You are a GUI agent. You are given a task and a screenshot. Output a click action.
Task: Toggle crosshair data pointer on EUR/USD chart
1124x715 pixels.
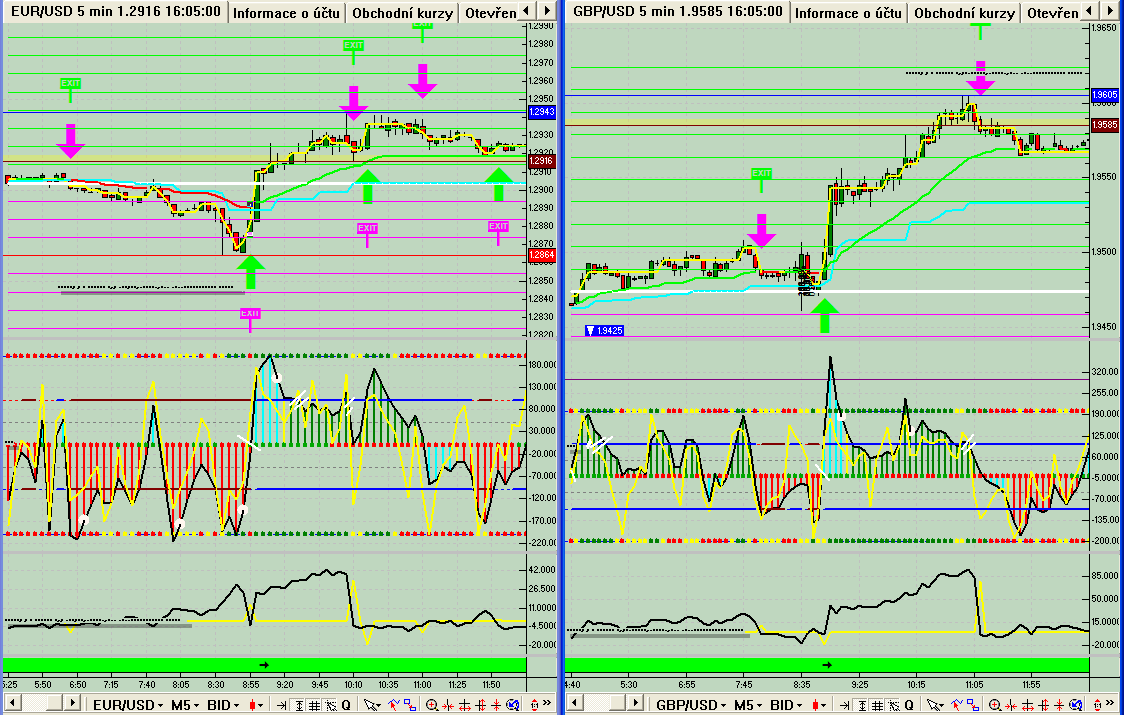(330, 705)
